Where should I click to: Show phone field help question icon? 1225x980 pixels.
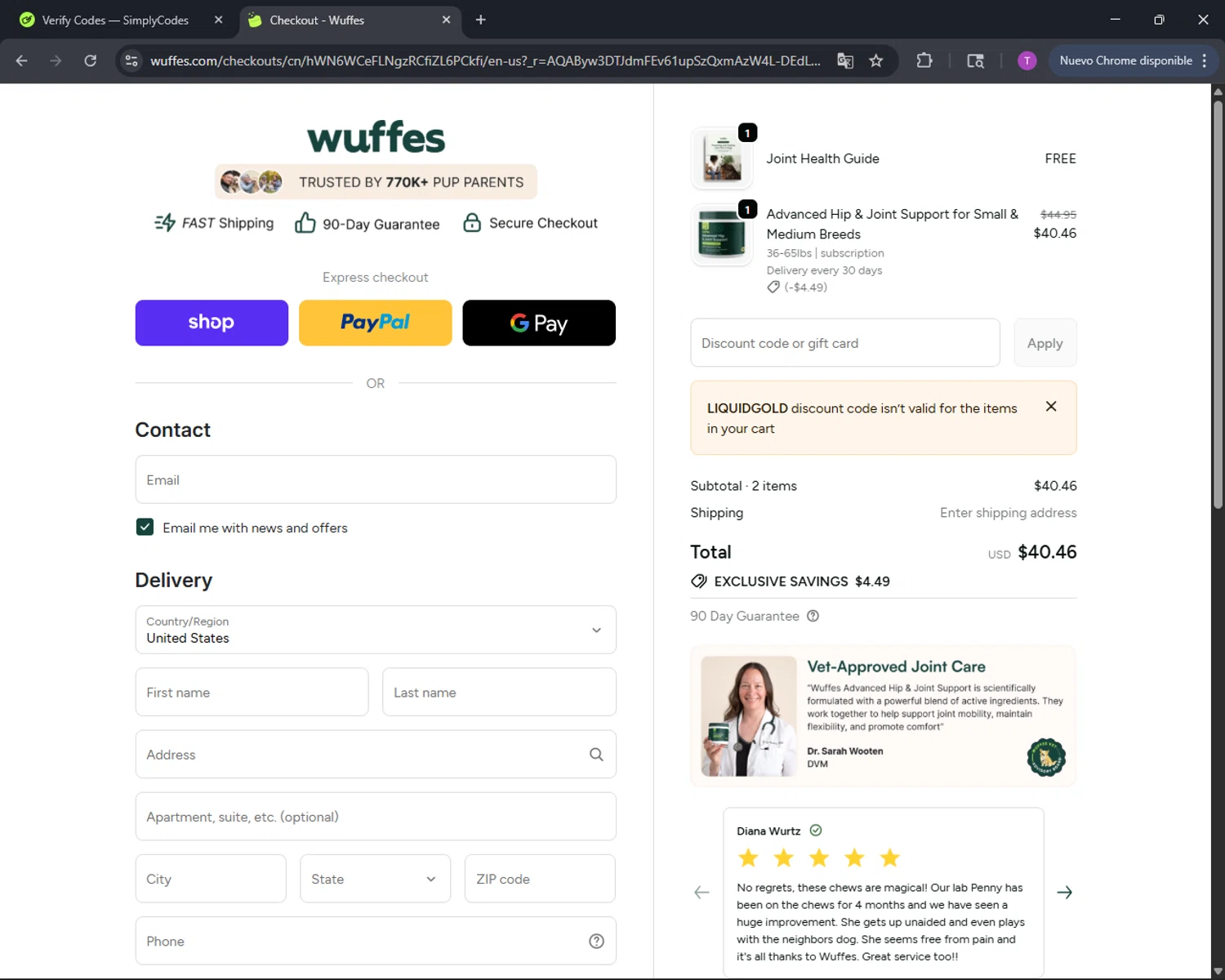[596, 941]
